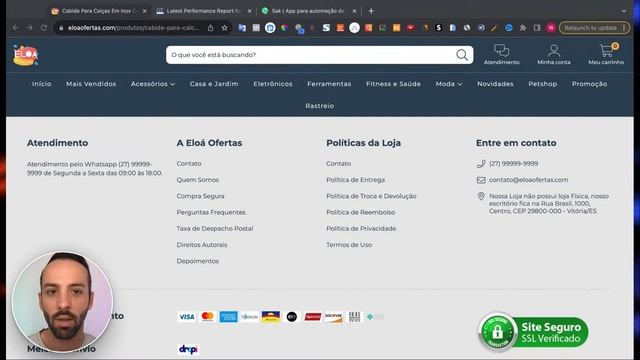The height and width of the screenshot is (360, 640).
Task: Click Site Seguro SSL Verificado badge
Action: point(533,332)
